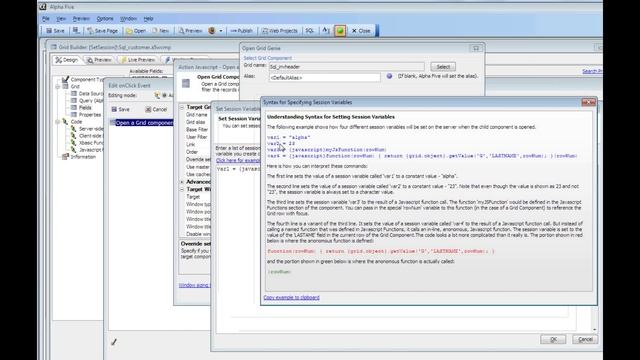Open the File menu
640x360 pixels.
(x=46, y=19)
